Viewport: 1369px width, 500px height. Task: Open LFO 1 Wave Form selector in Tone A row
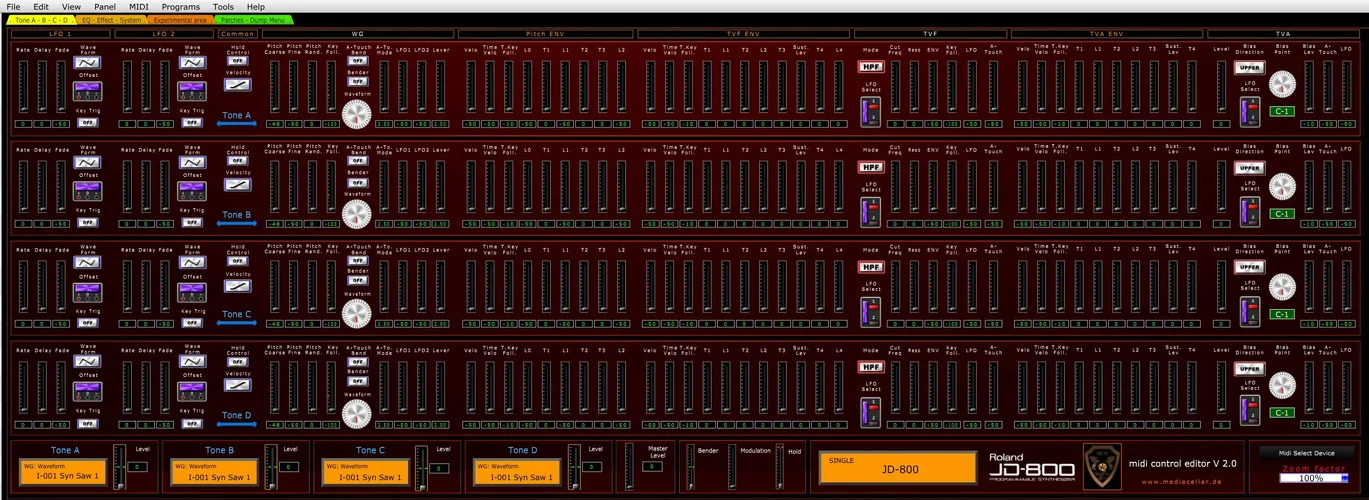(88, 62)
